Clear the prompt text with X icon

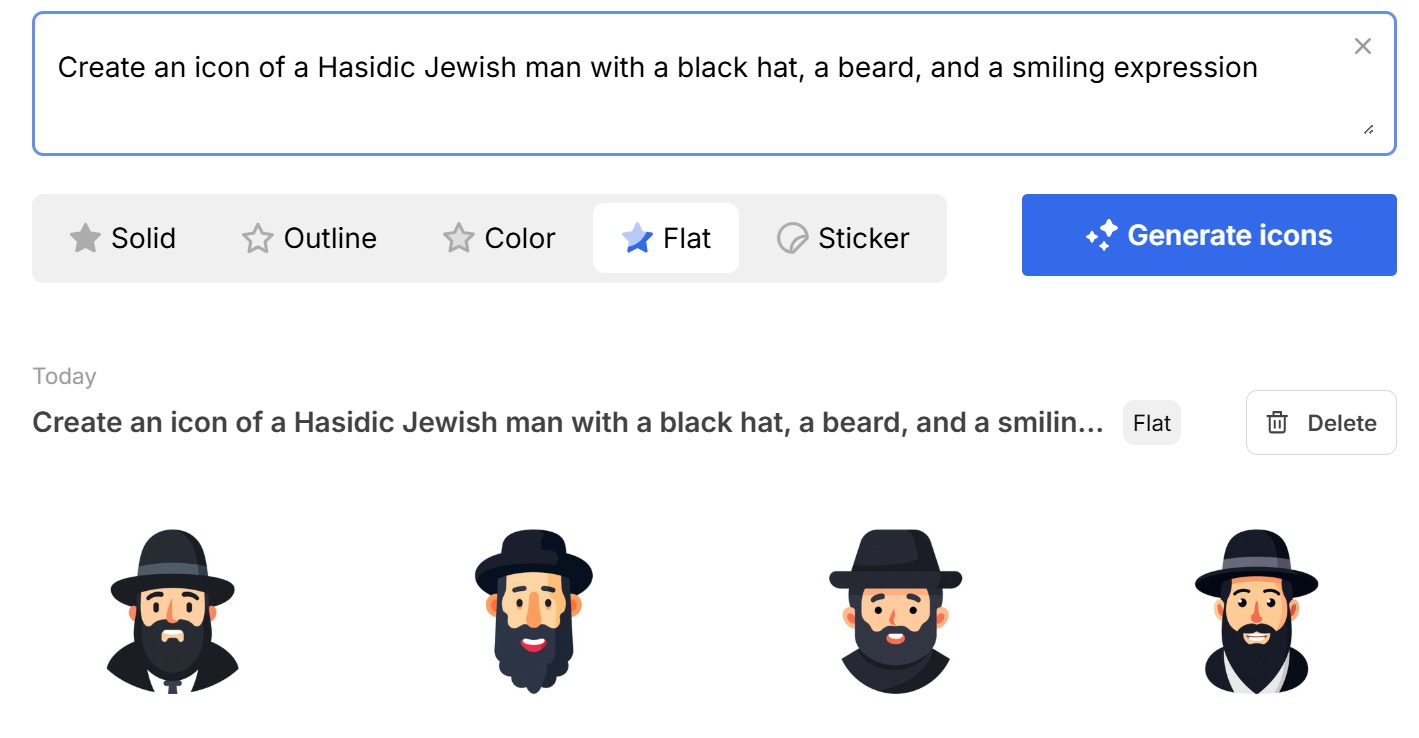pos(1362,46)
